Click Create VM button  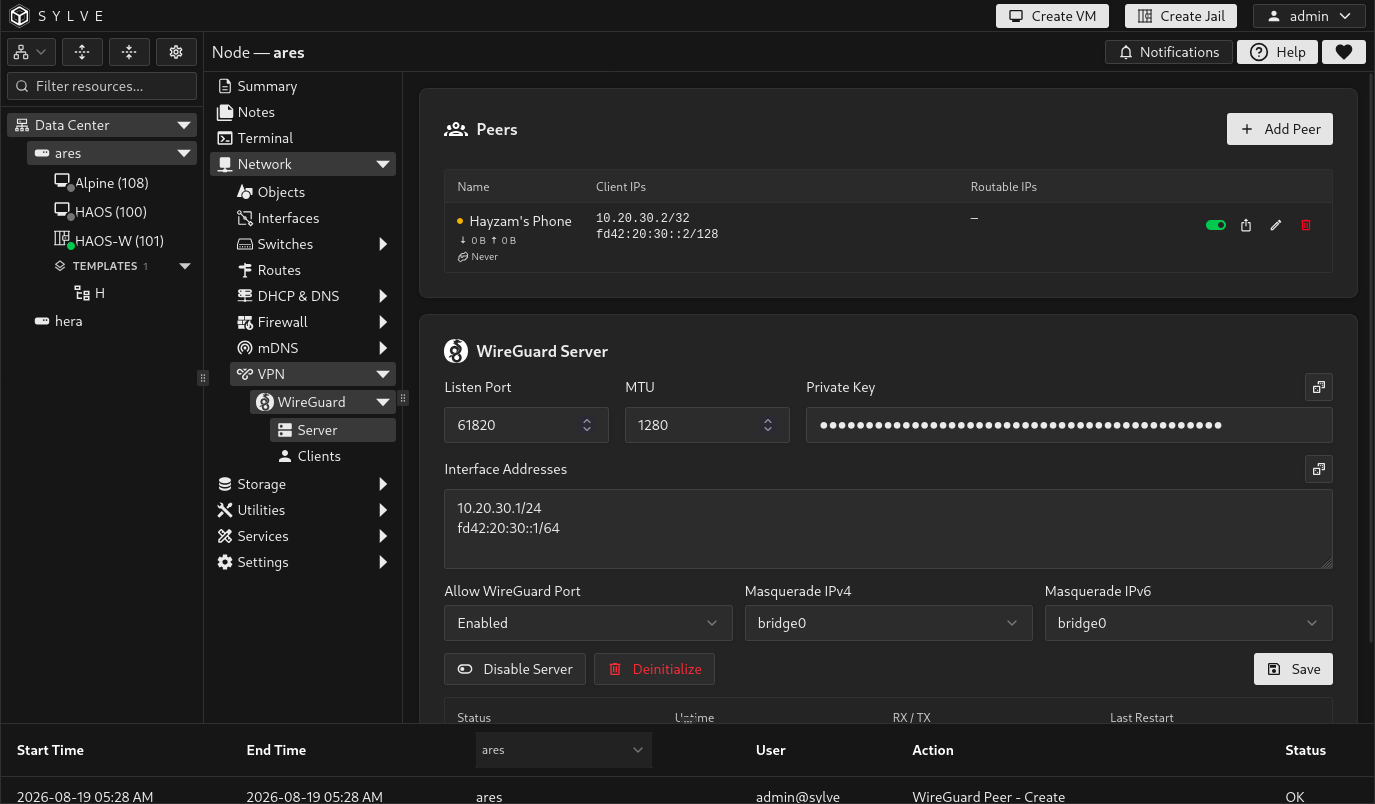click(x=1053, y=16)
